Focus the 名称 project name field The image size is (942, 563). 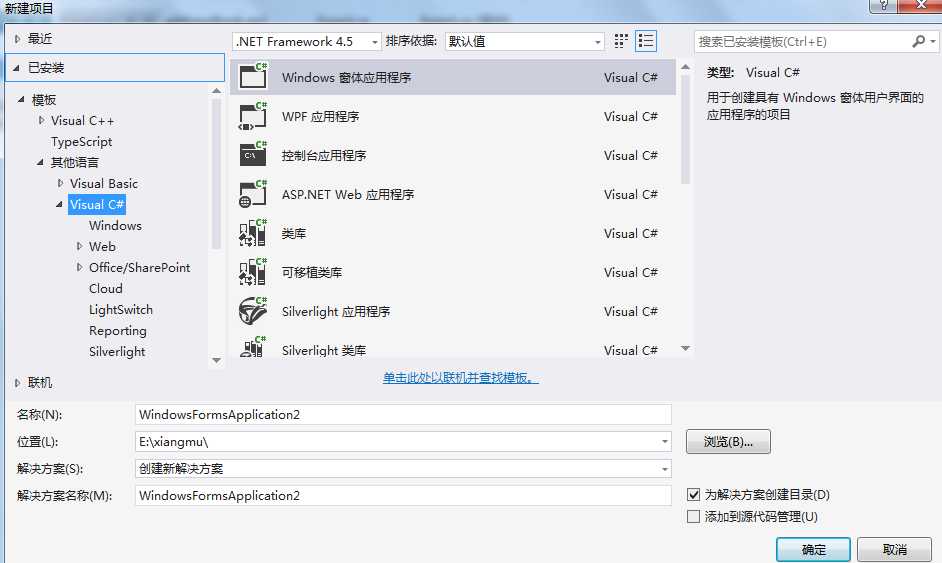click(403, 415)
